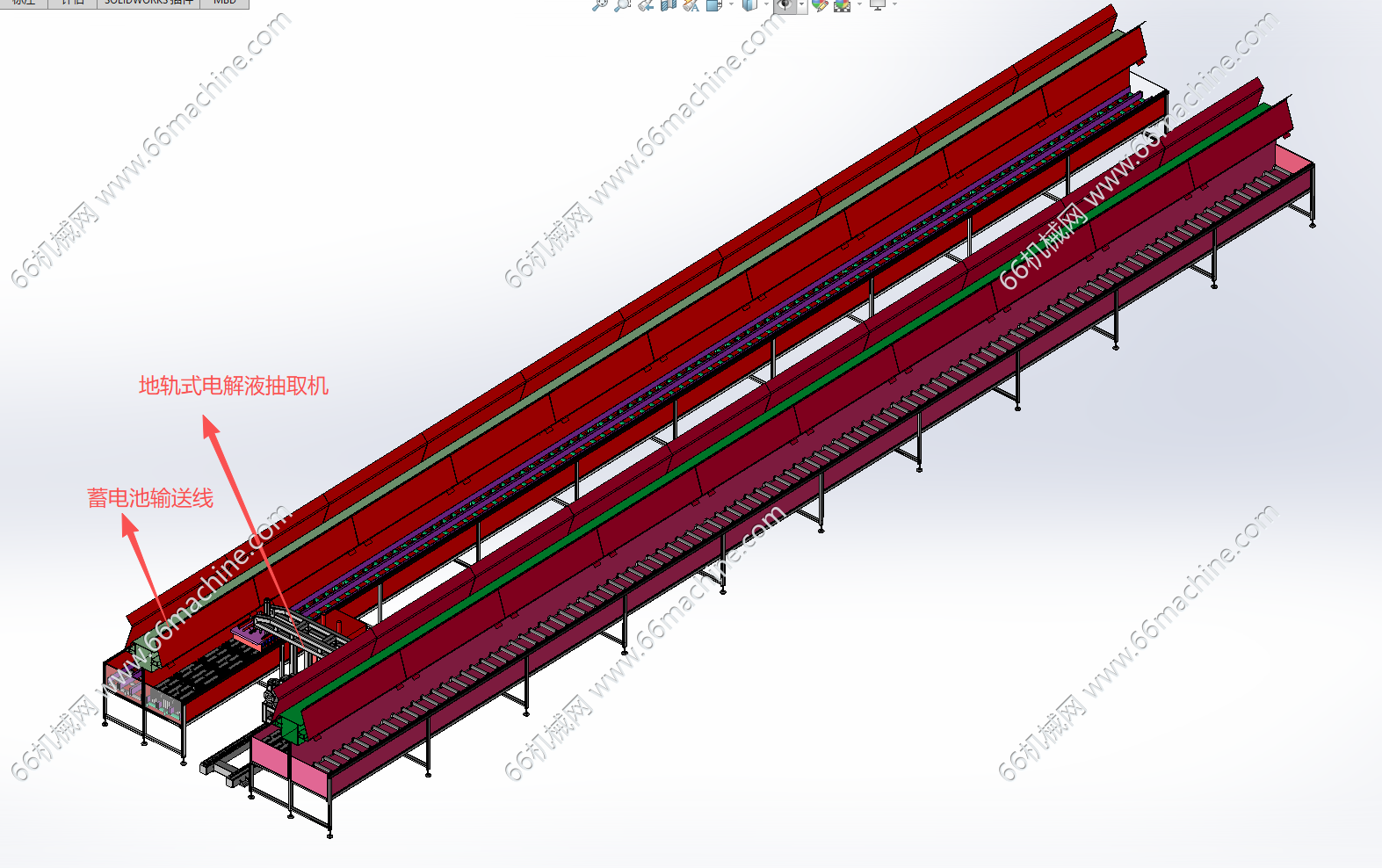Click the Apply Scene icon
1382x868 pixels.
point(842,4)
